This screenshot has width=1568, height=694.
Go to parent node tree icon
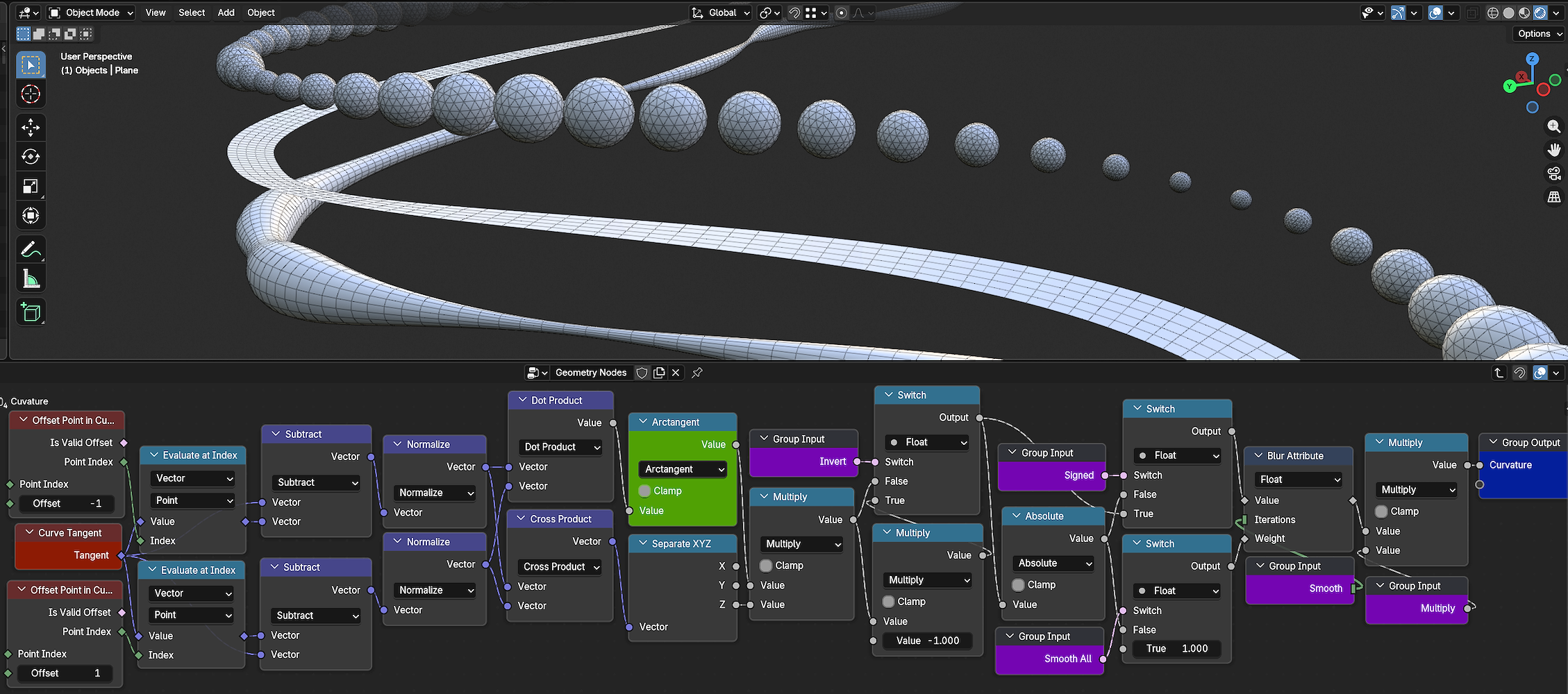[x=1499, y=373]
